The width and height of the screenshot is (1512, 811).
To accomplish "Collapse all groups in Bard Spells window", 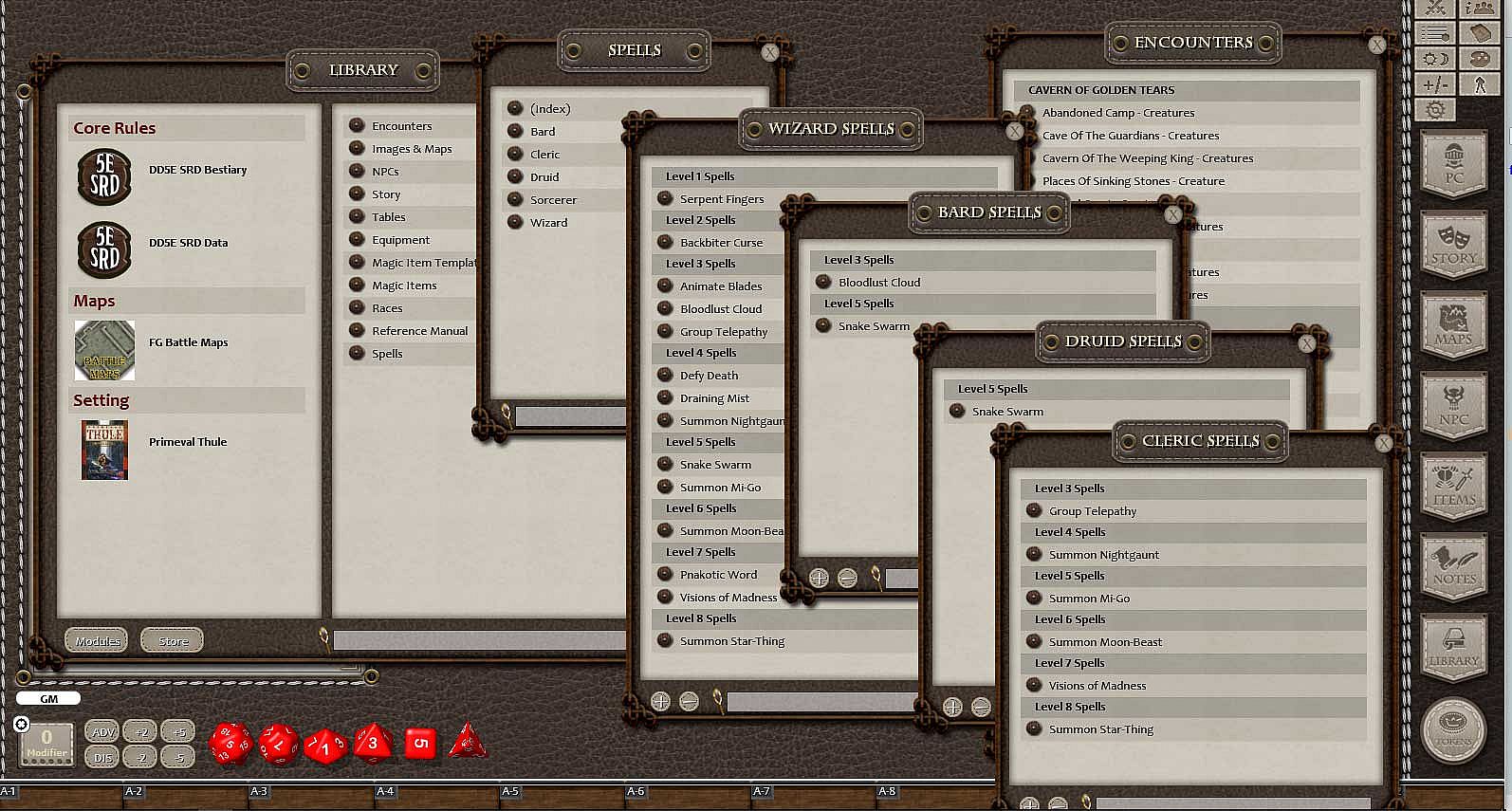I will 847,578.
